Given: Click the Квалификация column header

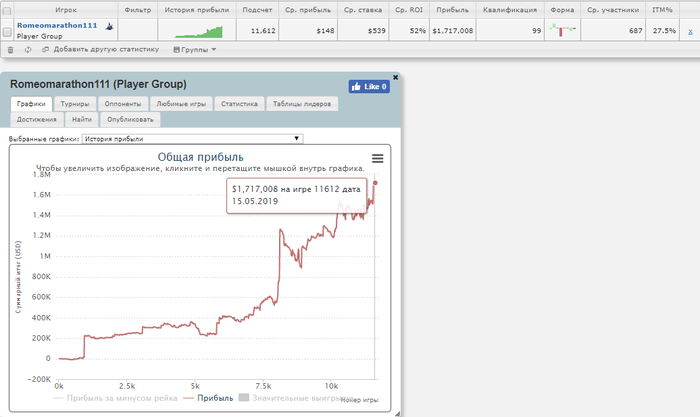Looking at the screenshot, I should pos(510,10).
